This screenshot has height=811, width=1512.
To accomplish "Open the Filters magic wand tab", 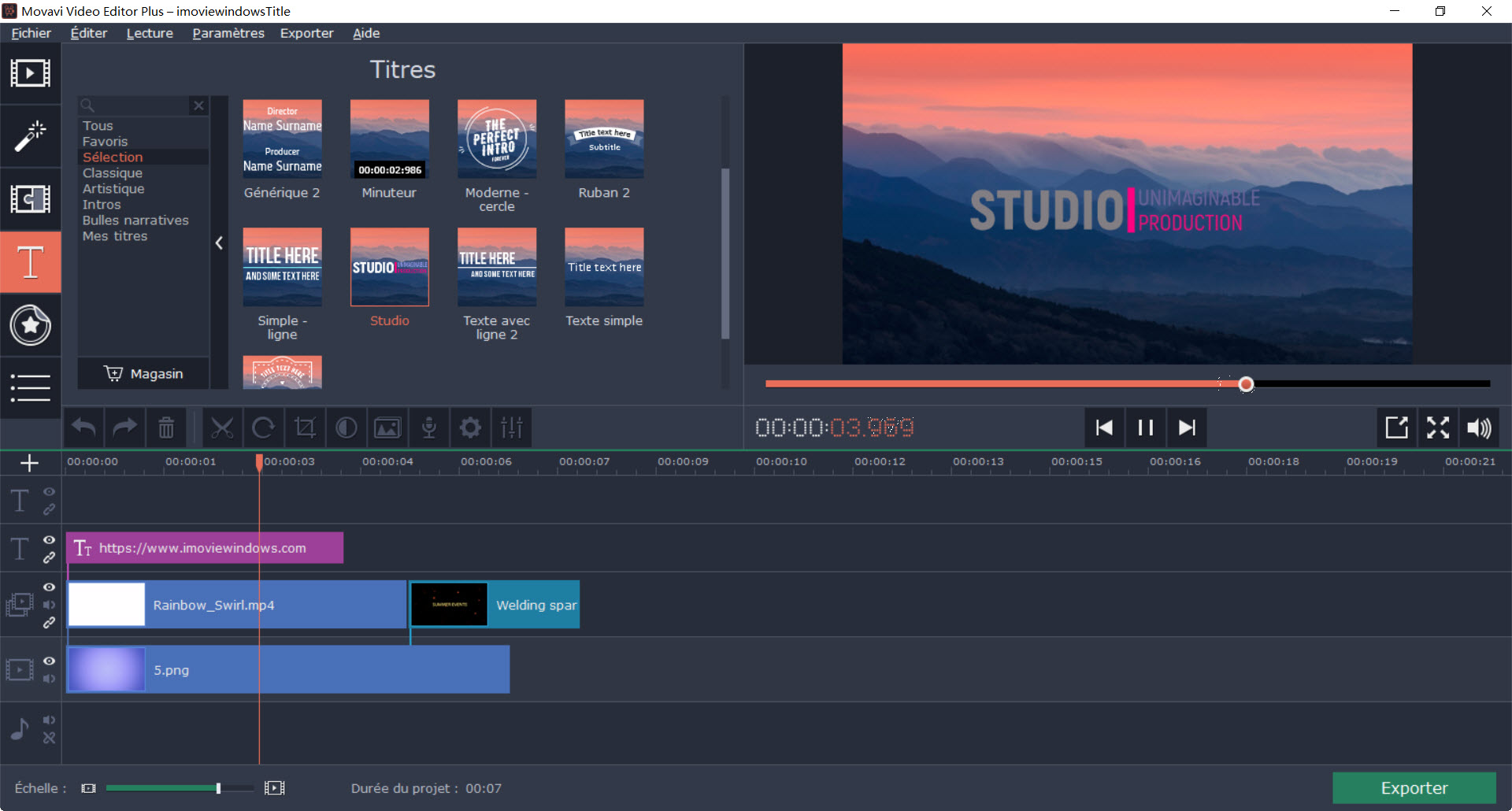I will click(x=30, y=136).
